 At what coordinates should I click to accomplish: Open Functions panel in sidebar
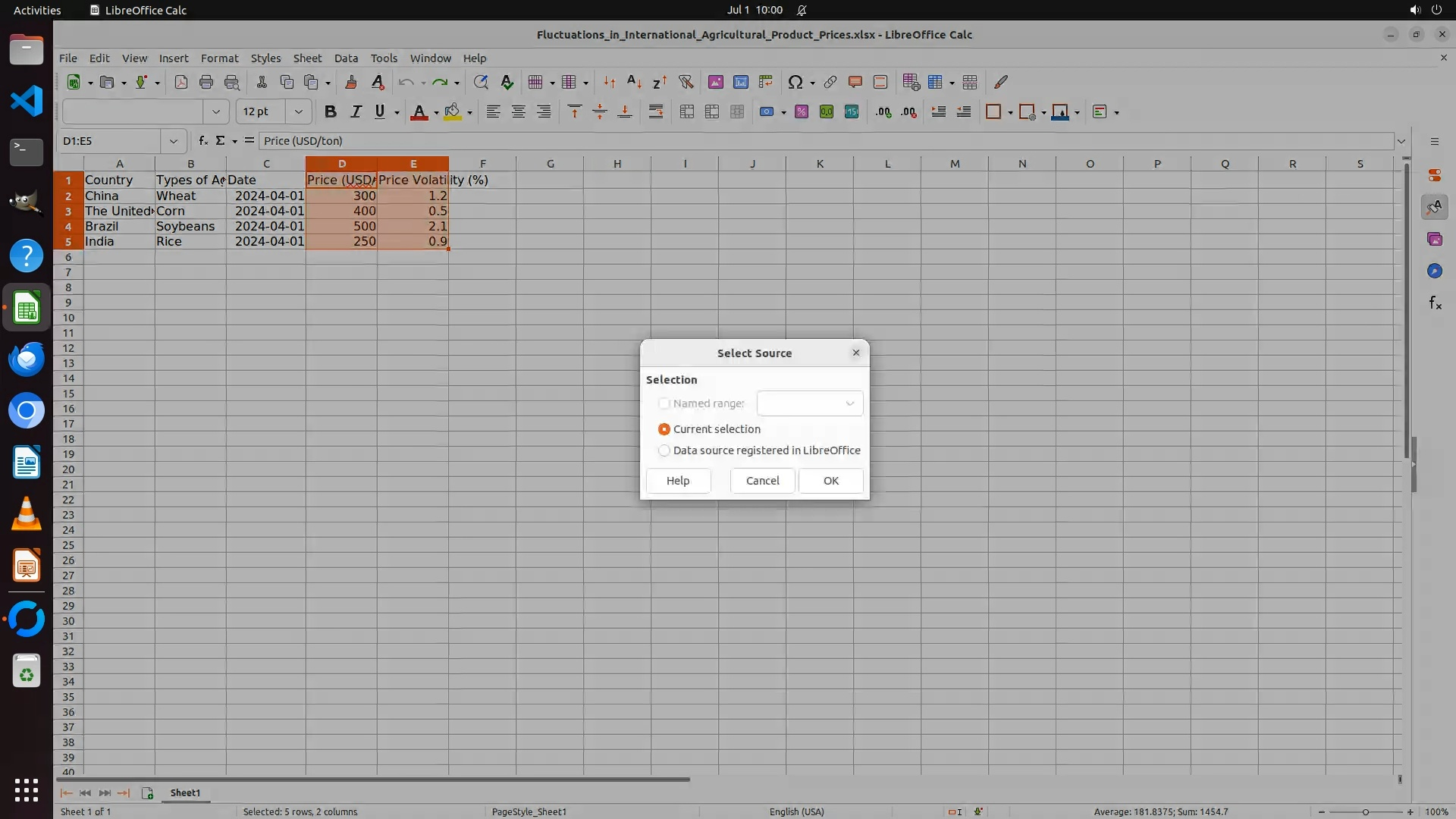pyautogui.click(x=1435, y=303)
